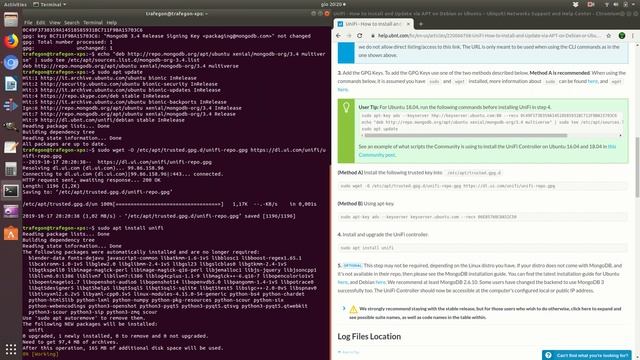Open the green extension icon in Chromium
The image size is (640, 360).
(x=622, y=36)
